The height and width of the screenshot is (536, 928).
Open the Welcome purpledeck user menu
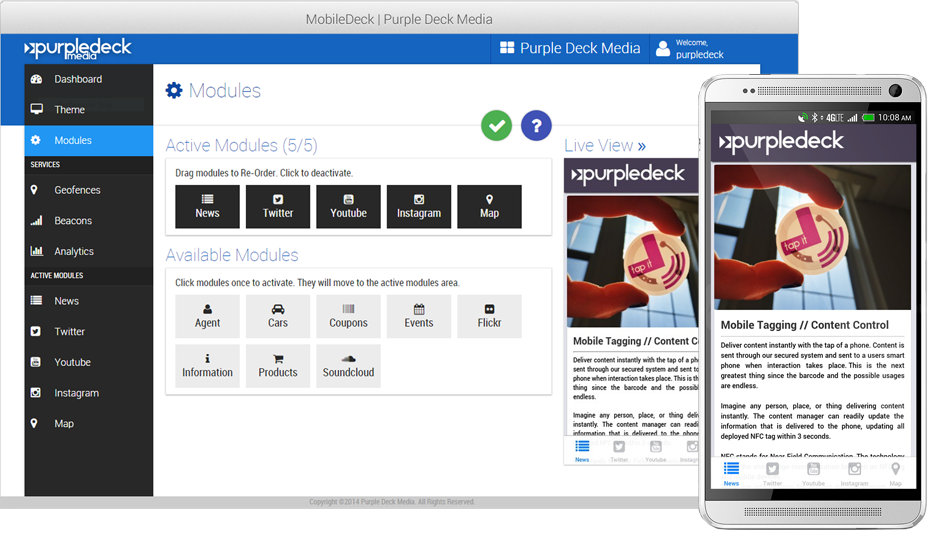pos(690,49)
